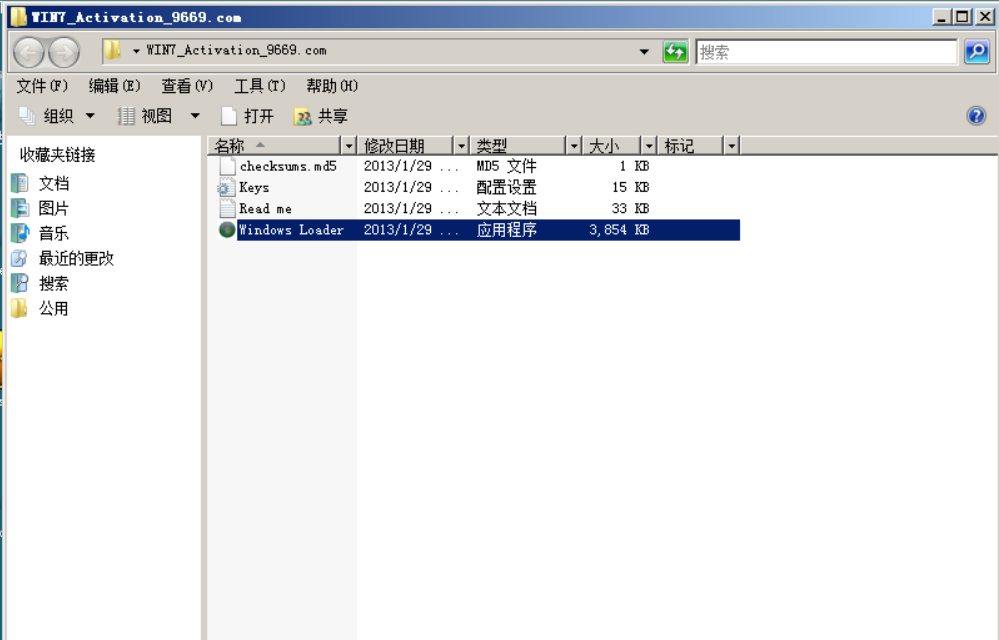Click in the 搜索 input box
This screenshot has height=640, width=999.
826,52
